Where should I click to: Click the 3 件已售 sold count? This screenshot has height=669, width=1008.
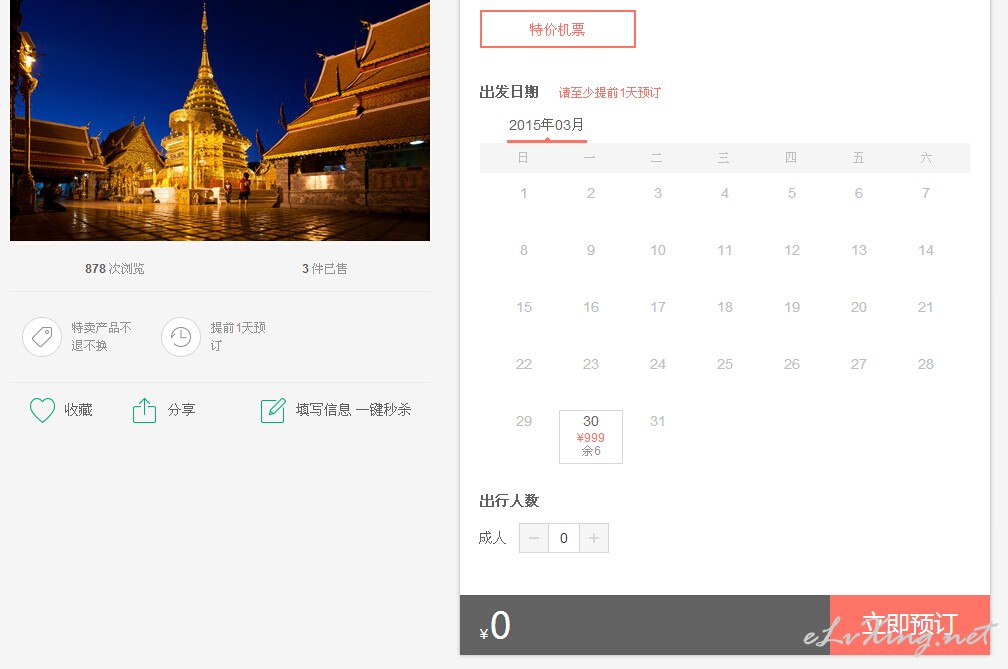click(325, 269)
